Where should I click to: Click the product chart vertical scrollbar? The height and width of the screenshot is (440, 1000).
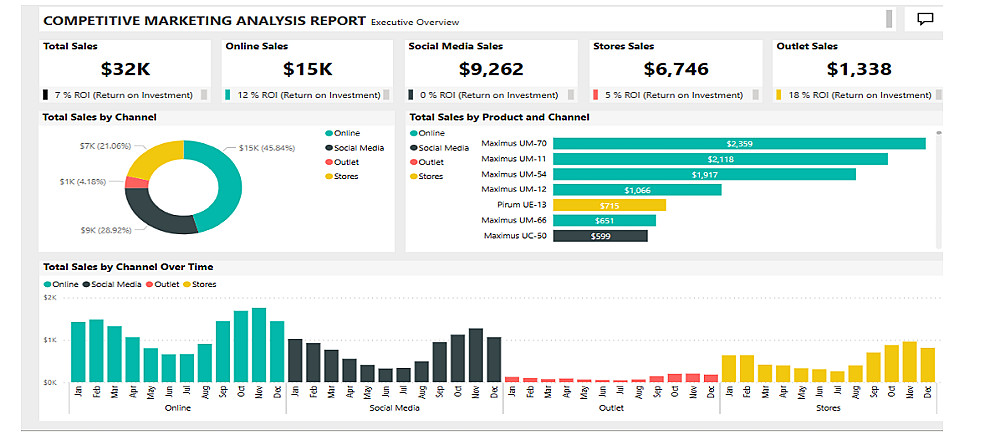[939, 189]
